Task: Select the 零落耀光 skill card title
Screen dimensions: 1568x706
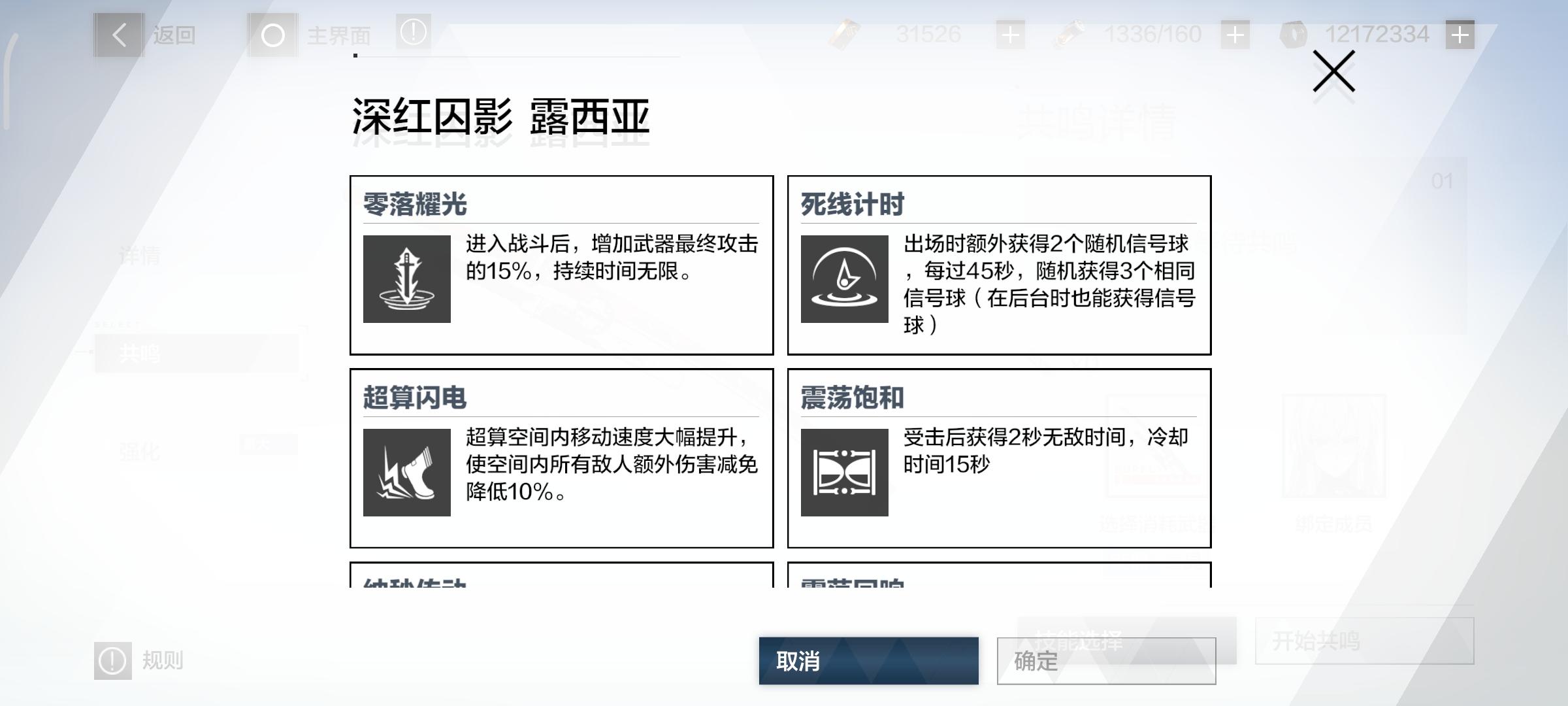Action: coord(415,205)
